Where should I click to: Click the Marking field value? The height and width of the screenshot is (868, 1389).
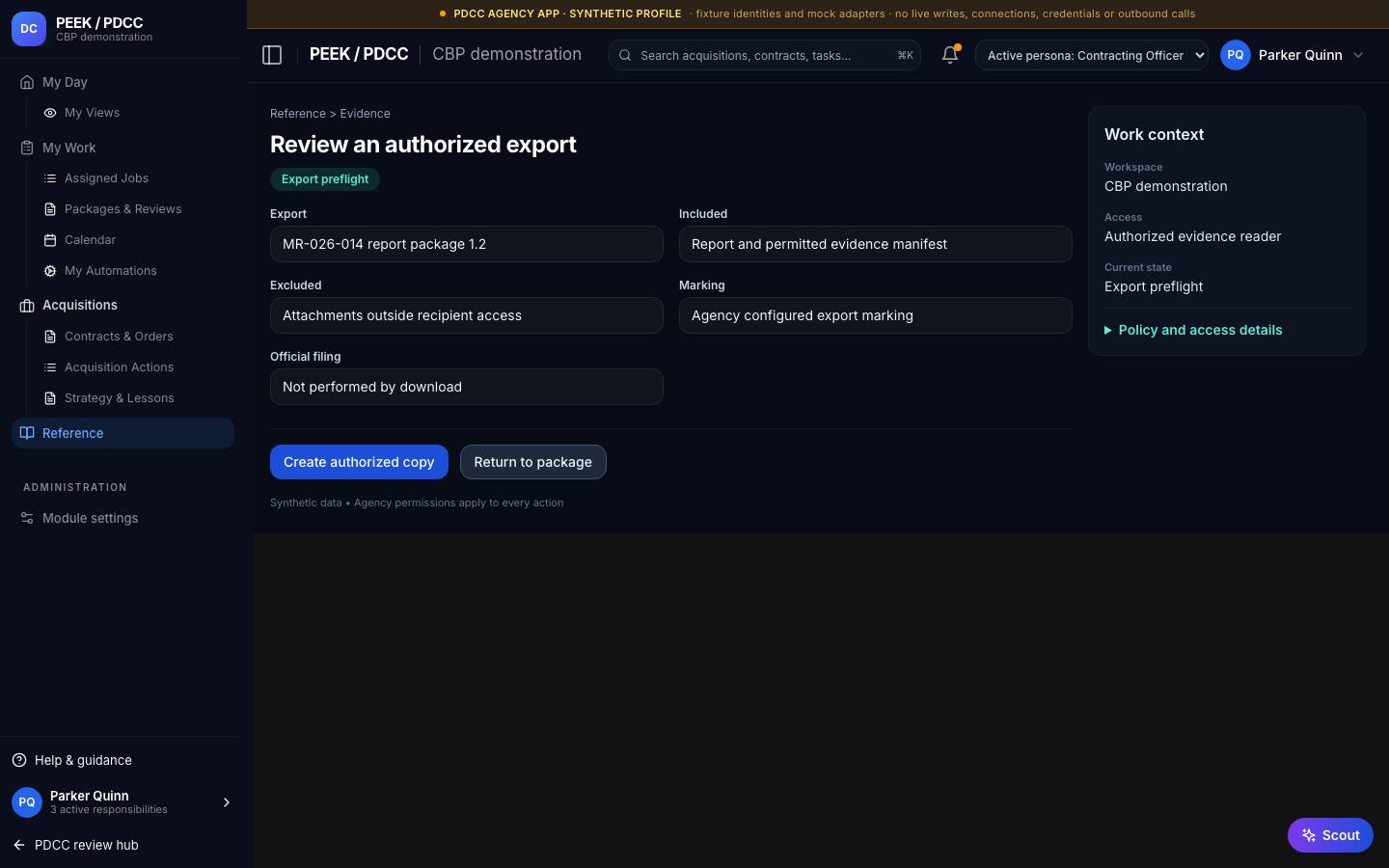pyautogui.click(x=876, y=315)
